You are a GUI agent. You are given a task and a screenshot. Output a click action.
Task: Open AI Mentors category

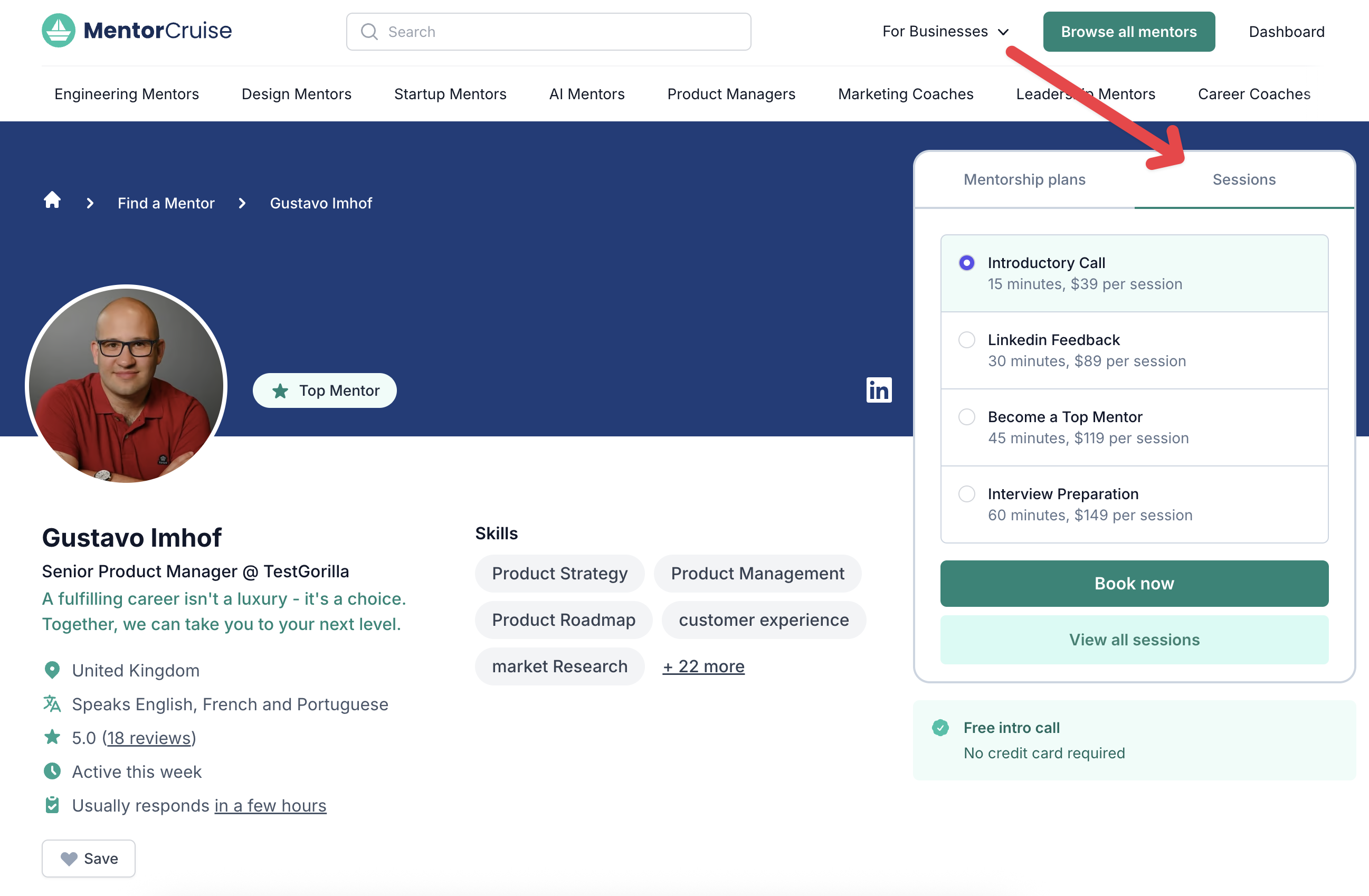click(x=587, y=94)
